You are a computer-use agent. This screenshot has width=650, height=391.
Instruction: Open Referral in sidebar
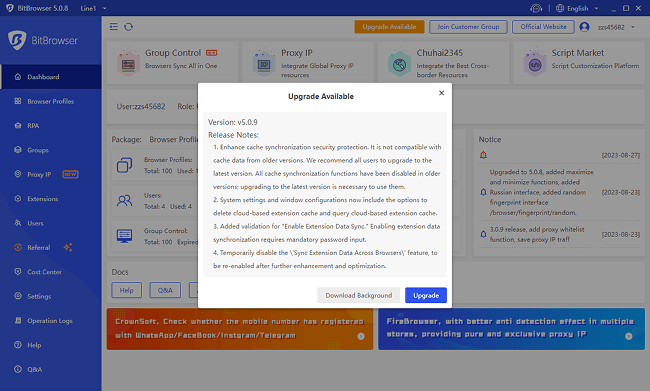(x=51, y=248)
